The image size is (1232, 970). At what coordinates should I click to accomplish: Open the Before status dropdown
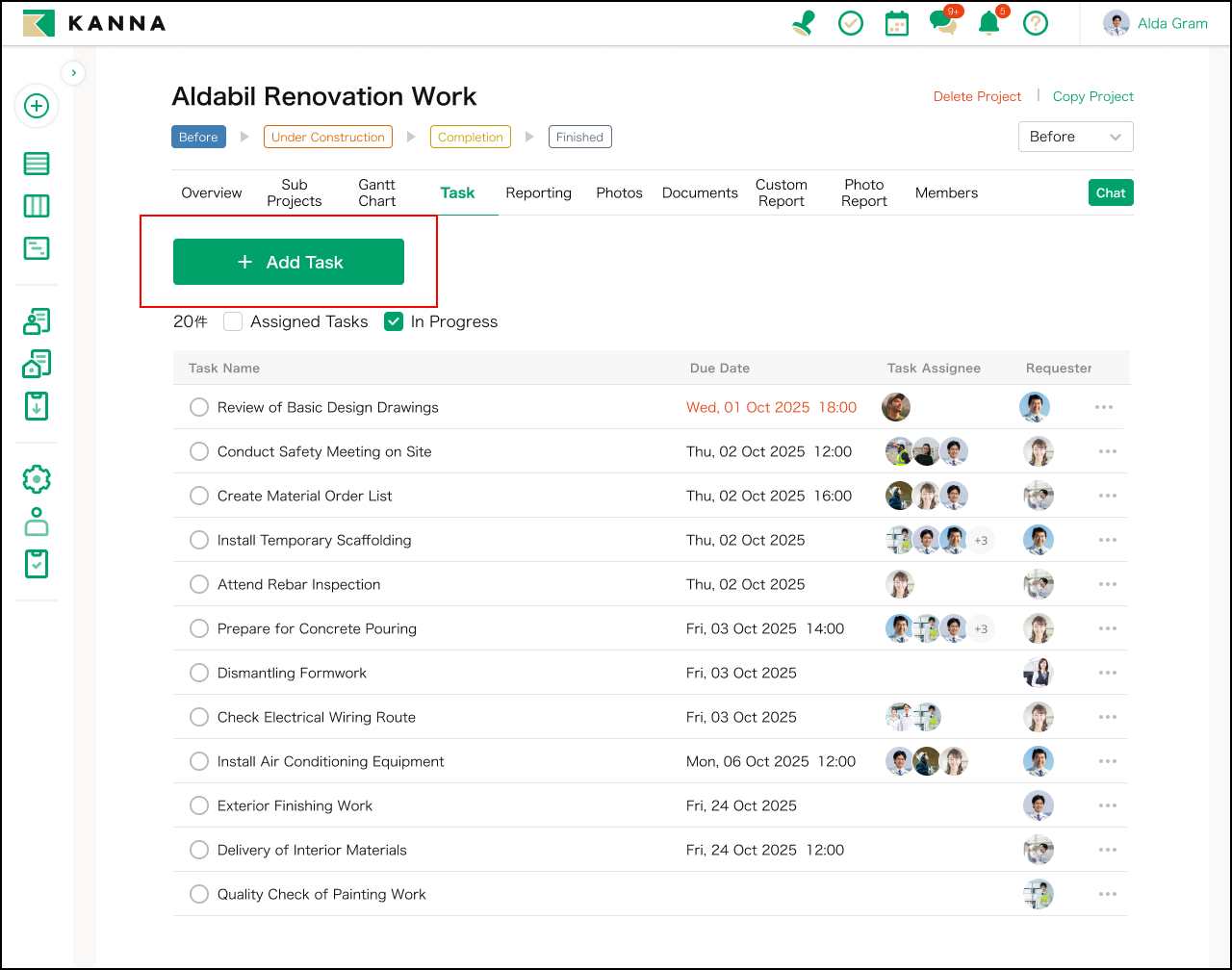[1075, 137]
